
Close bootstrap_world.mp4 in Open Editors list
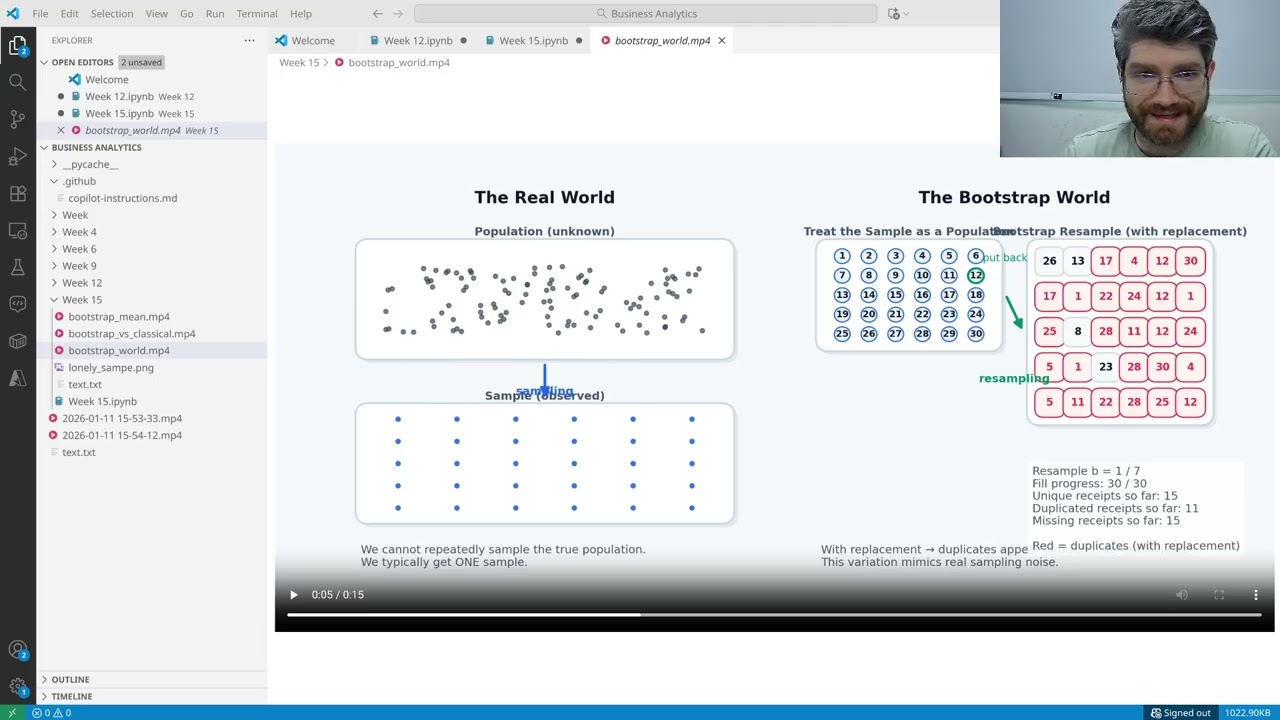pyautogui.click(x=61, y=130)
